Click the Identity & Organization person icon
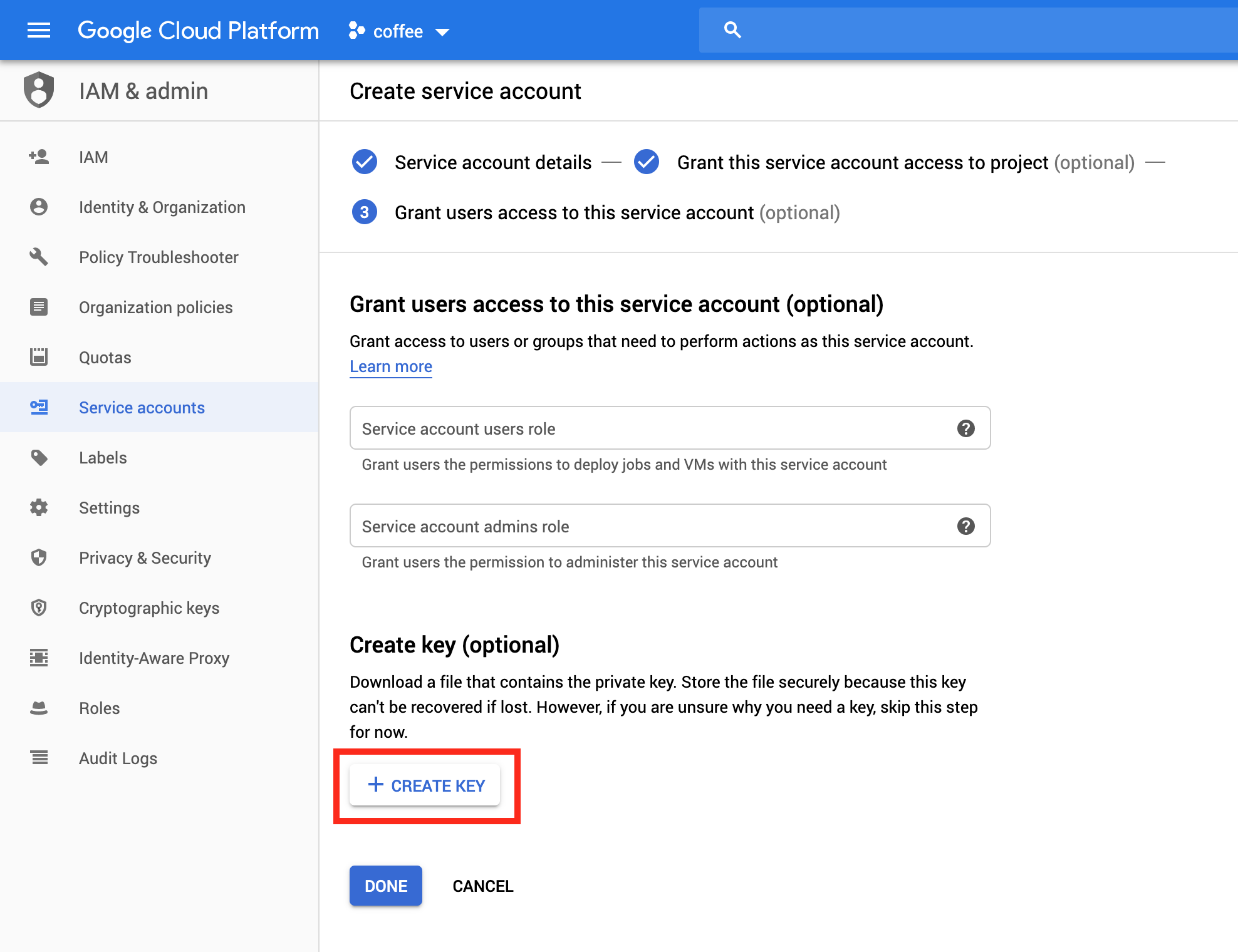The image size is (1238, 952). click(39, 207)
